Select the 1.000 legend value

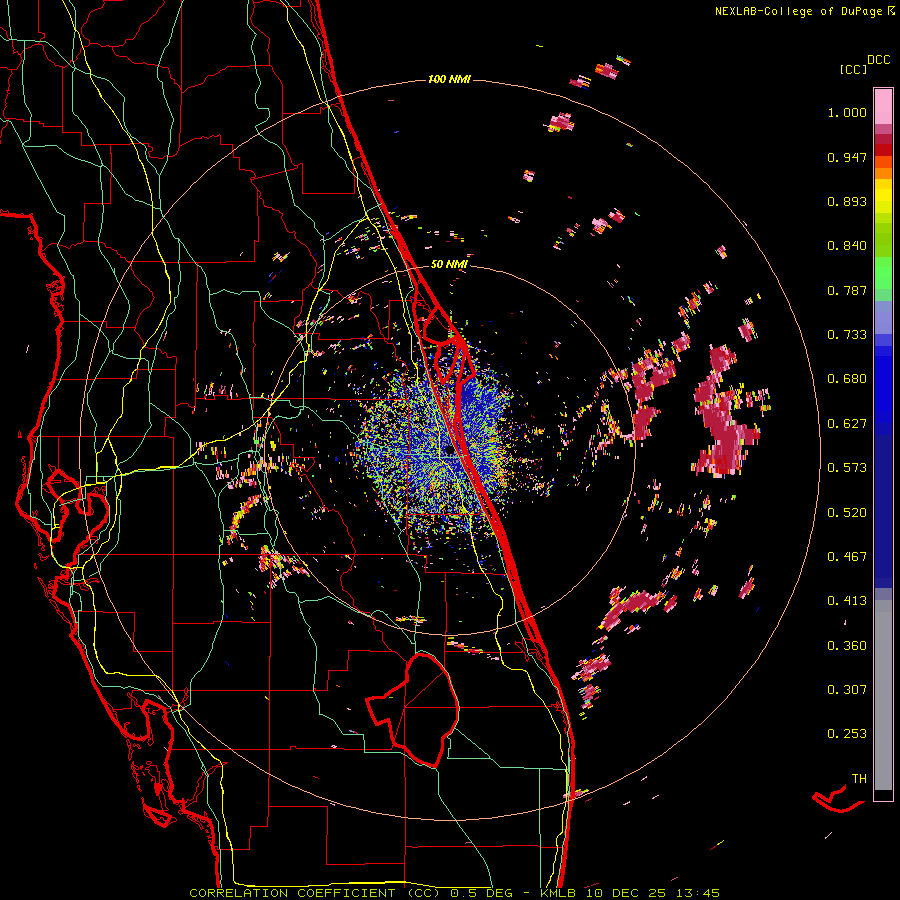[847, 112]
